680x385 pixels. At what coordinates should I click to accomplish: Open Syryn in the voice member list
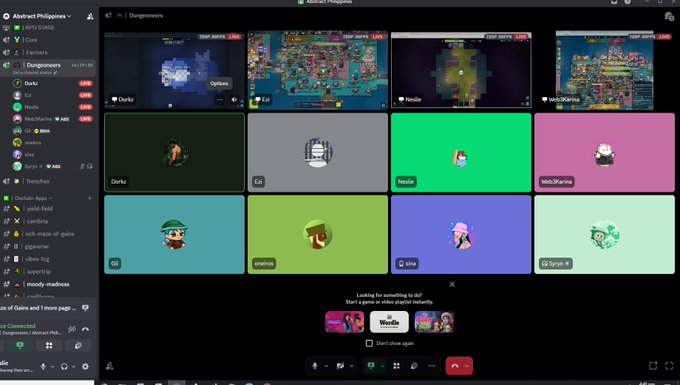(52, 166)
